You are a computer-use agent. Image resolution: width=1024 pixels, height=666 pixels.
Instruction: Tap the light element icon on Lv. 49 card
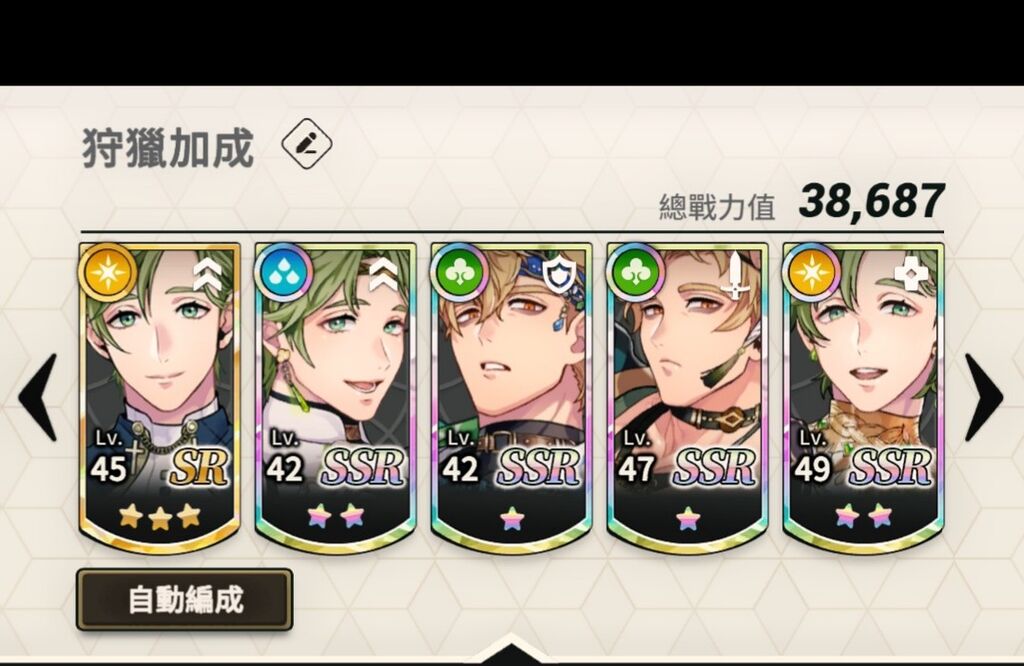[x=812, y=272]
